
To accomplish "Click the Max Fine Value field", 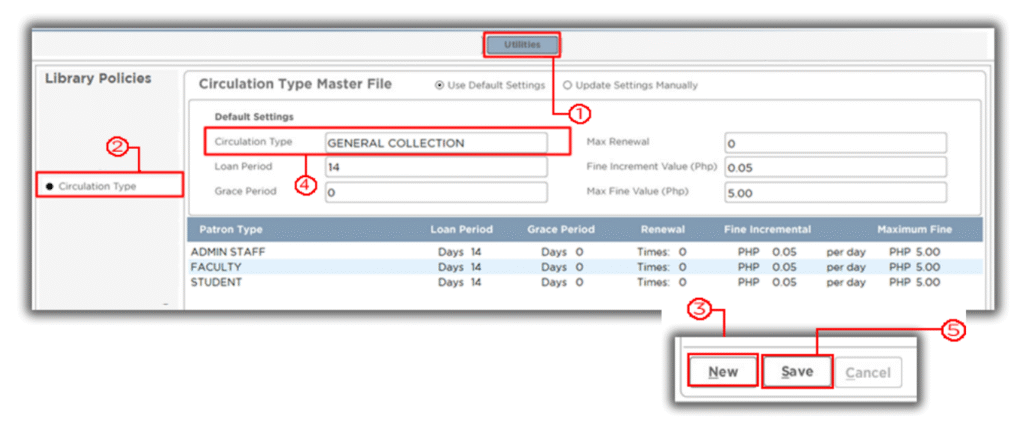I will [x=834, y=192].
